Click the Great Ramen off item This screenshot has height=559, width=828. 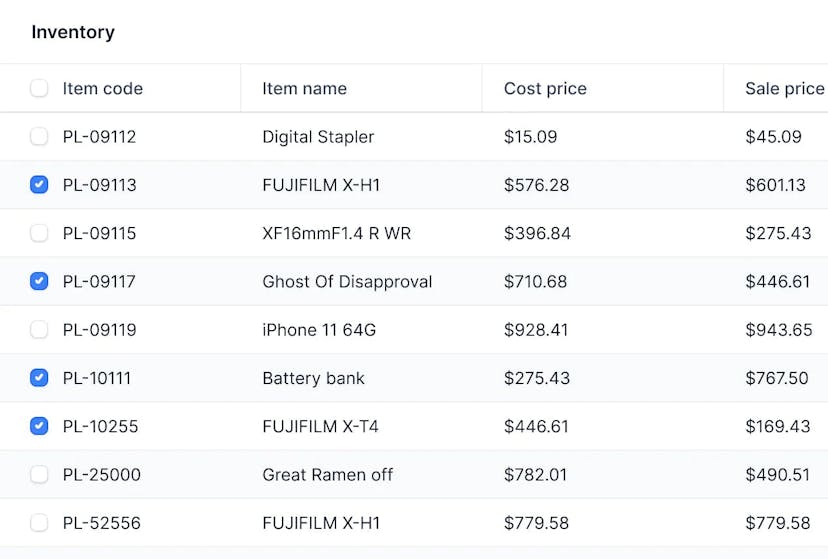point(327,474)
